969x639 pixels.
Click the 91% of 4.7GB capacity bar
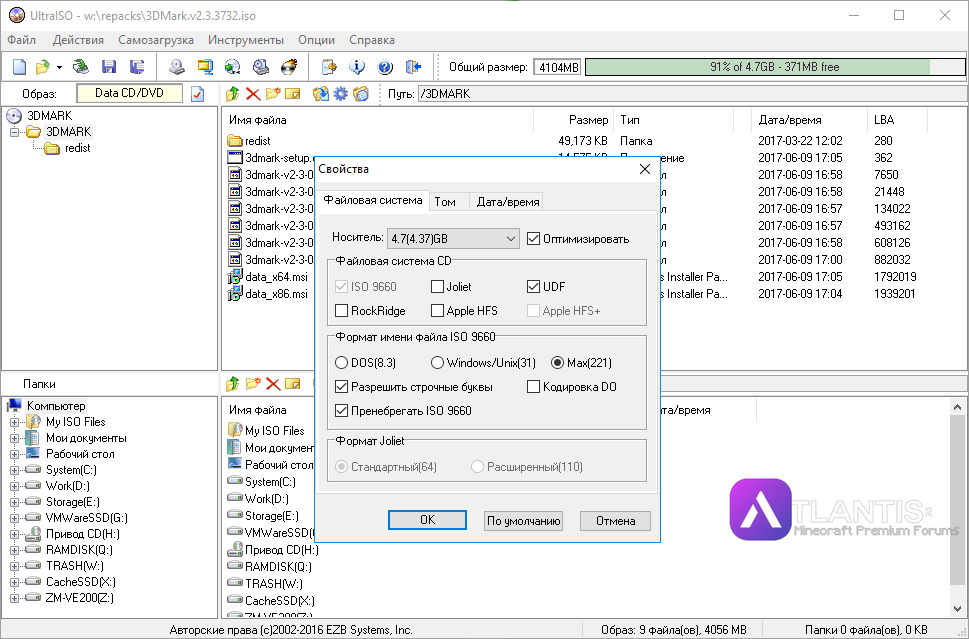pyautogui.click(x=775, y=67)
